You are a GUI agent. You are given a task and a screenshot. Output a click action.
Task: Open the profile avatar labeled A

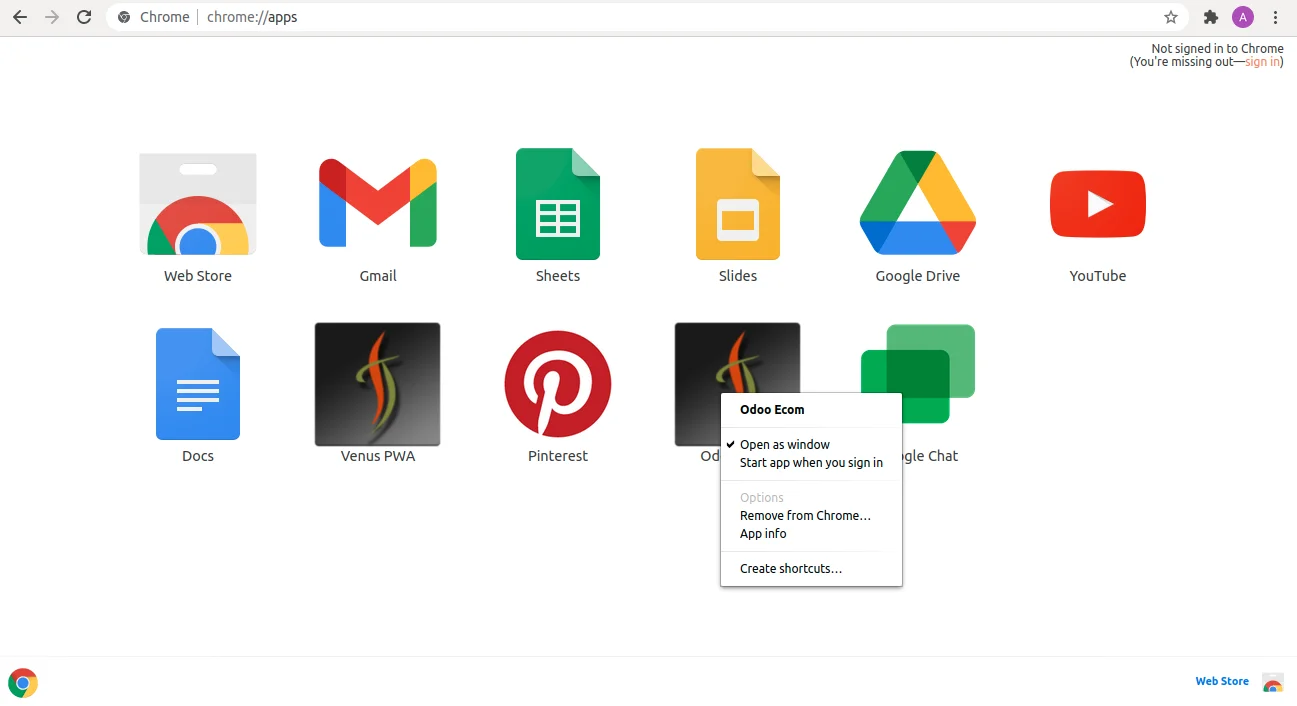1243,17
